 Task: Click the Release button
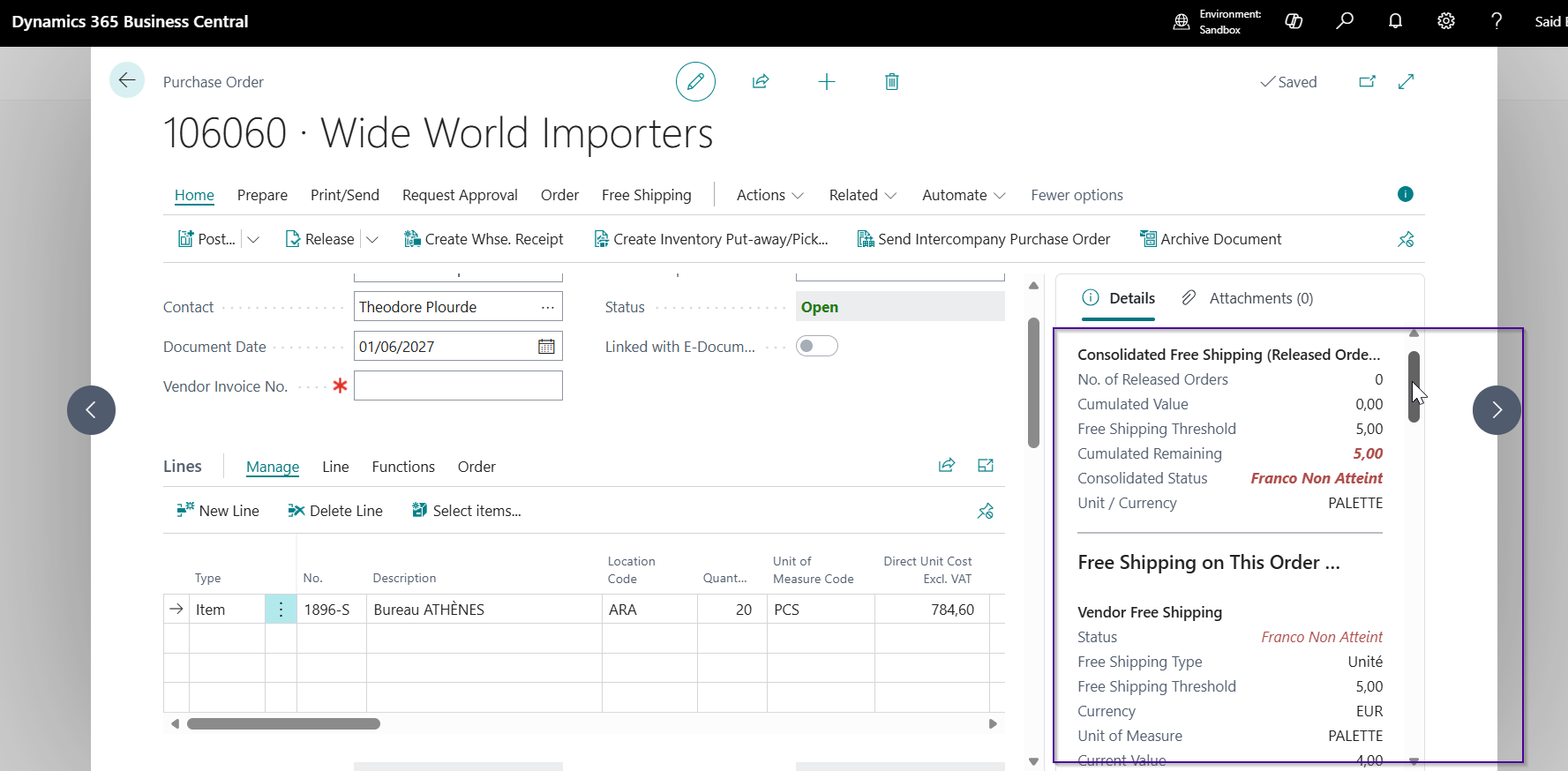pos(319,239)
